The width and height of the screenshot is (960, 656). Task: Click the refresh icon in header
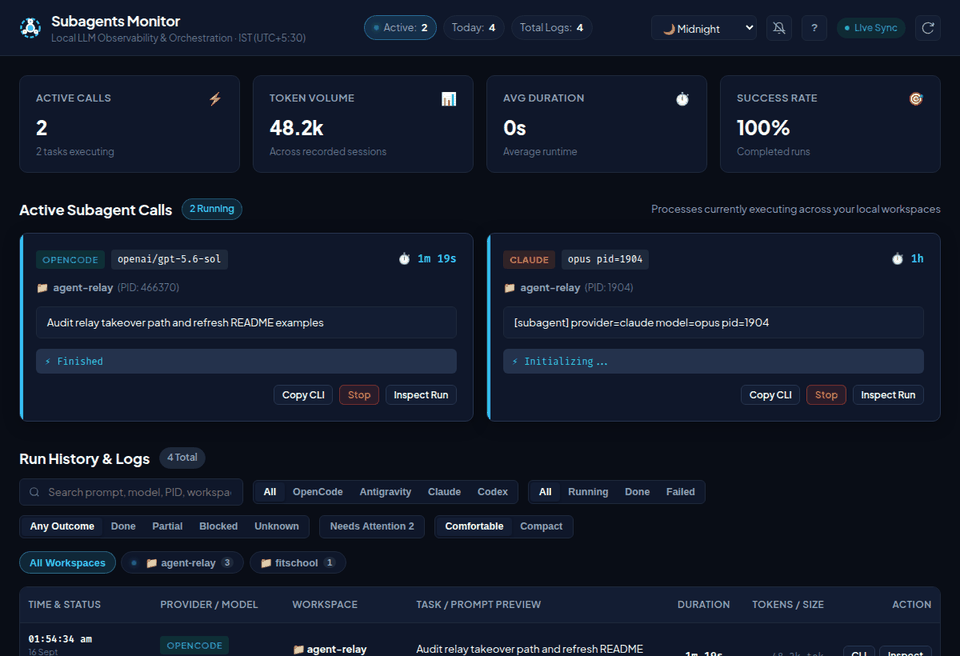click(x=928, y=28)
